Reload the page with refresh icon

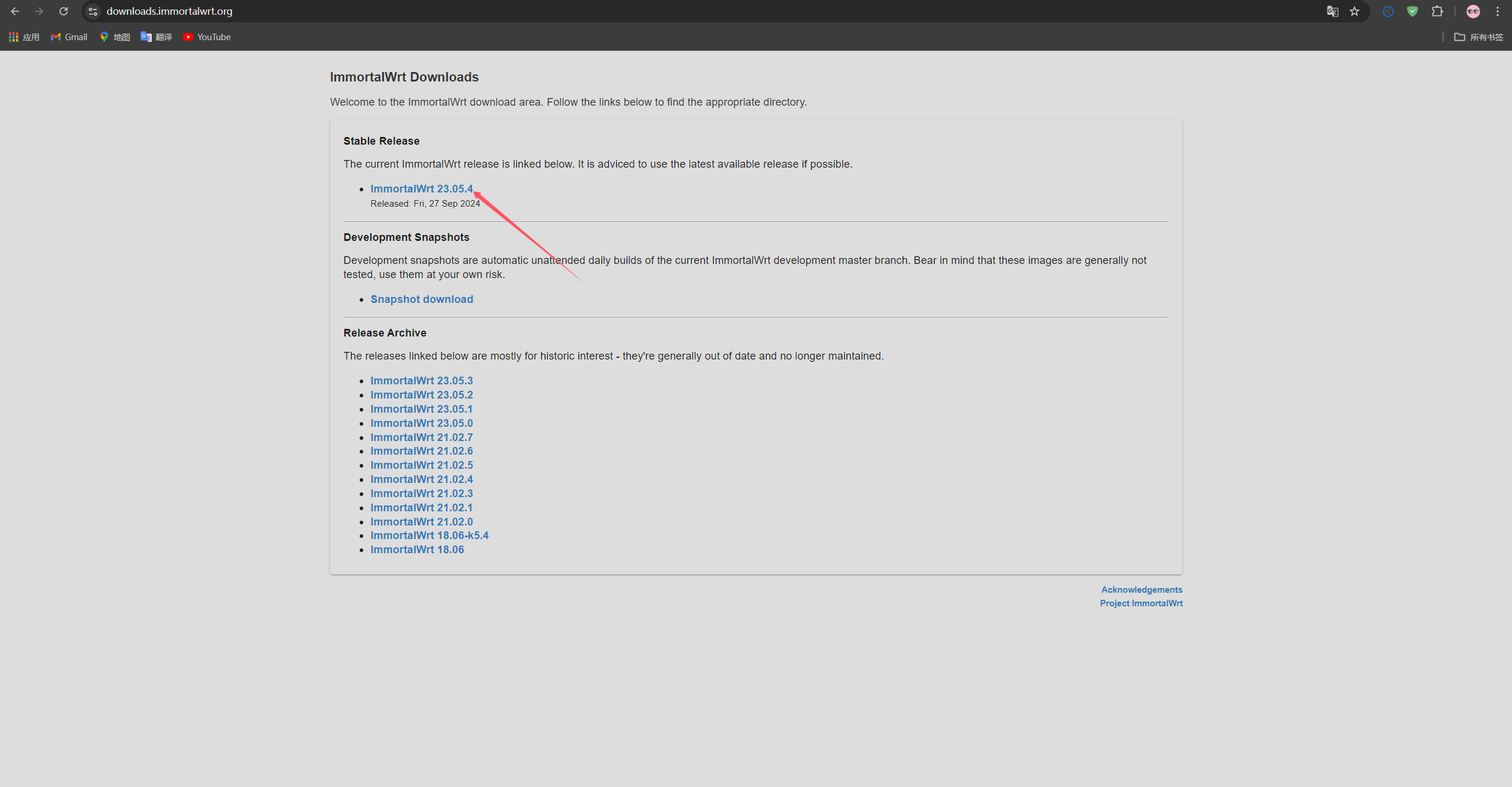[64, 11]
